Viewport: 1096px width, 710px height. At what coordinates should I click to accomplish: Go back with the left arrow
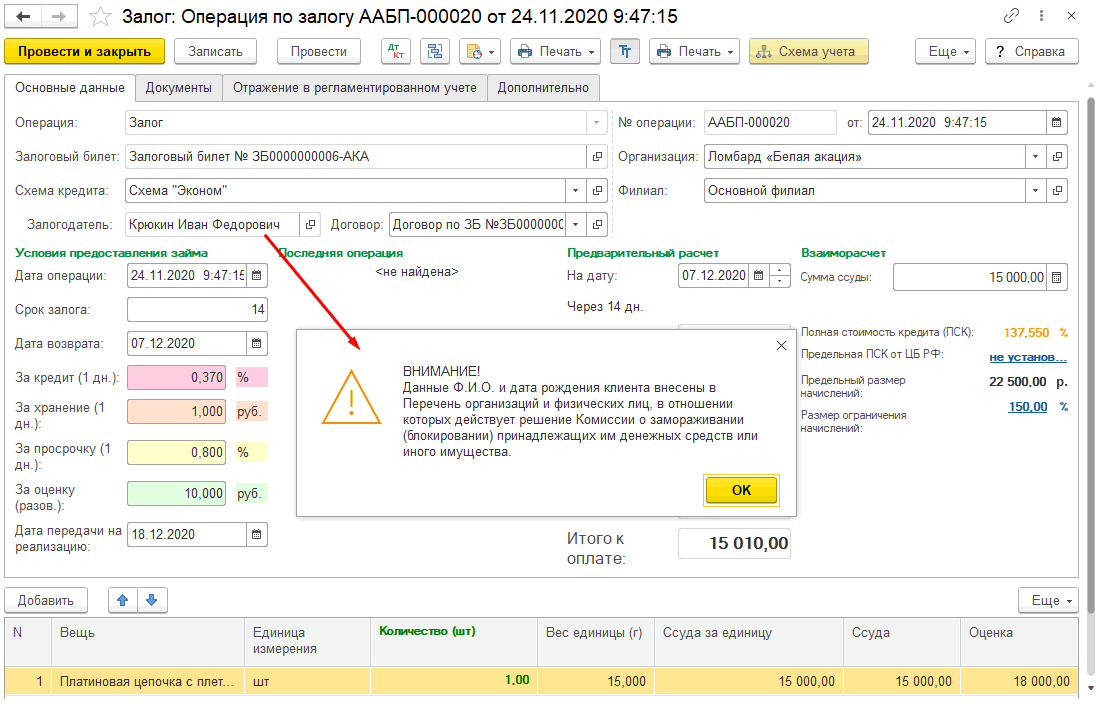pos(23,16)
